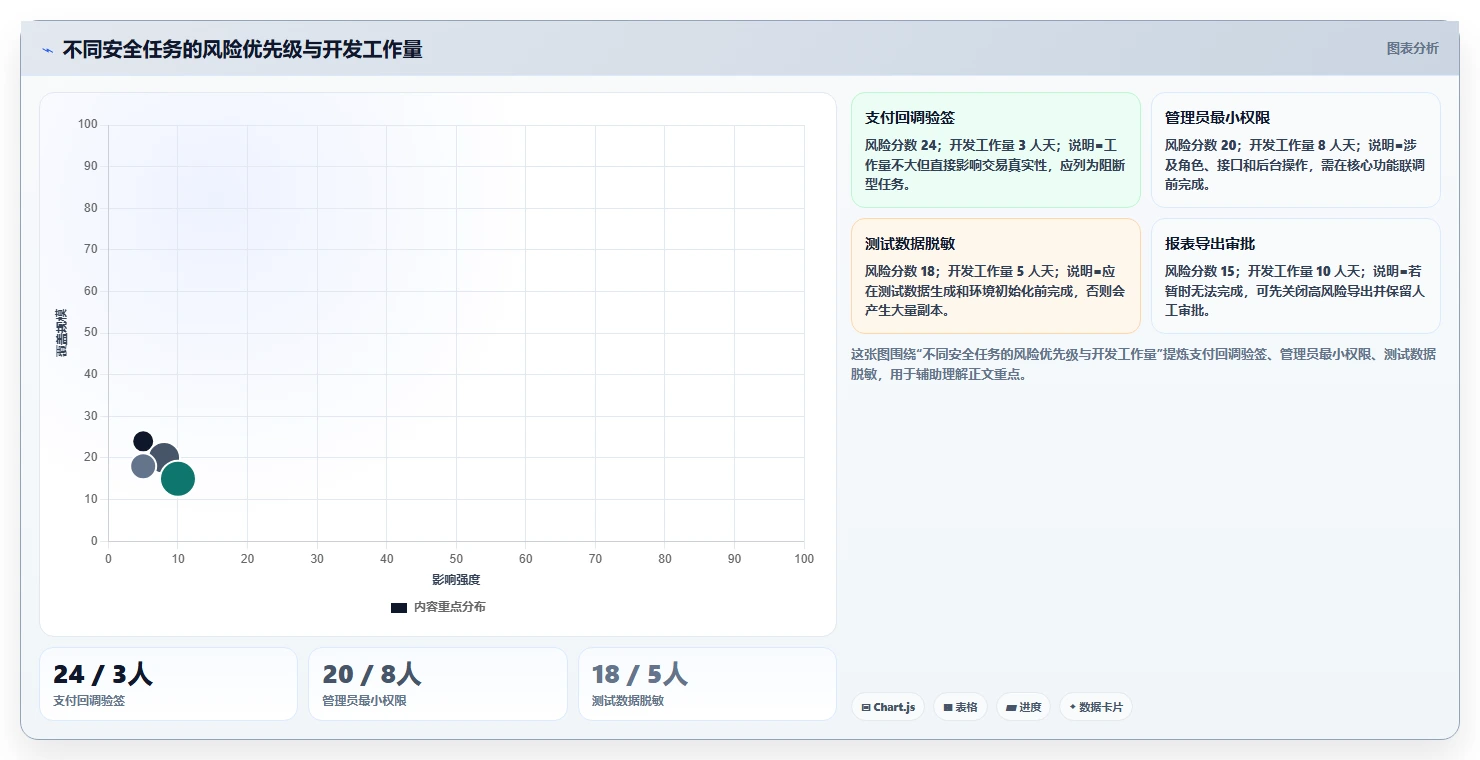Click the teal bubble at risk score 15
This screenshot has width=1480, height=760.
pyautogui.click(x=178, y=479)
